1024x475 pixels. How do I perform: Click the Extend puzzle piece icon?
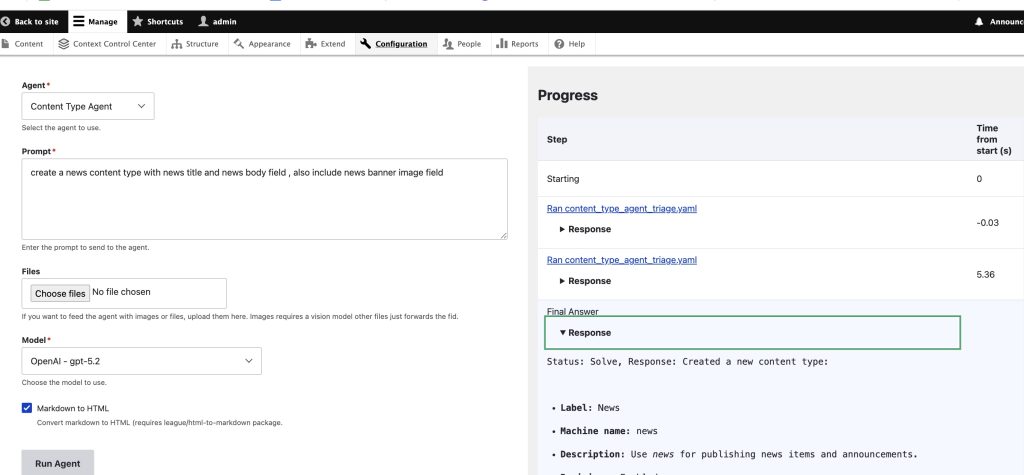point(311,44)
